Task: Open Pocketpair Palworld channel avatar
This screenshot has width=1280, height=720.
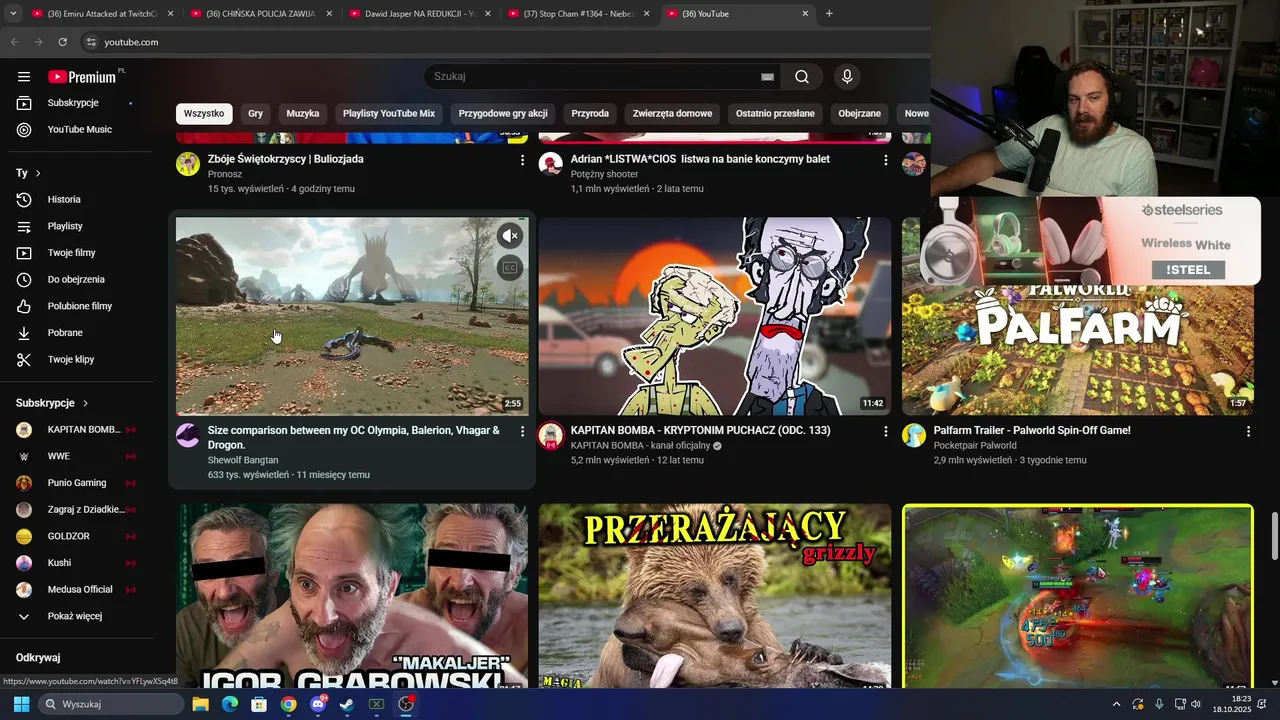Action: 914,435
